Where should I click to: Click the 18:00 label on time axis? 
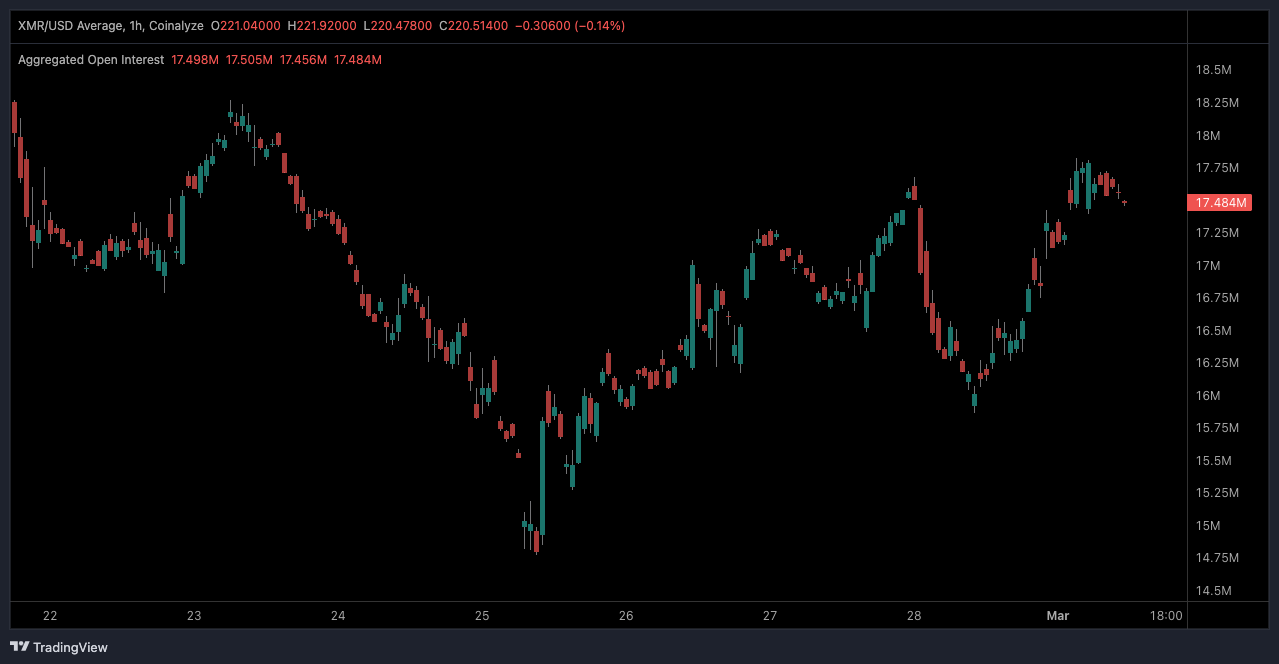click(1166, 616)
